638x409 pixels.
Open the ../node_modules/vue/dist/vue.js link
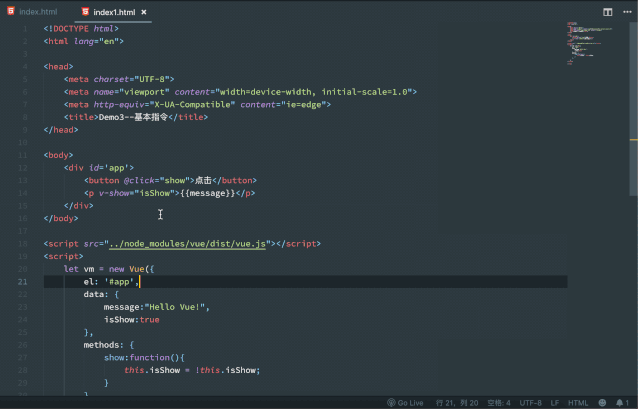[x=187, y=244]
